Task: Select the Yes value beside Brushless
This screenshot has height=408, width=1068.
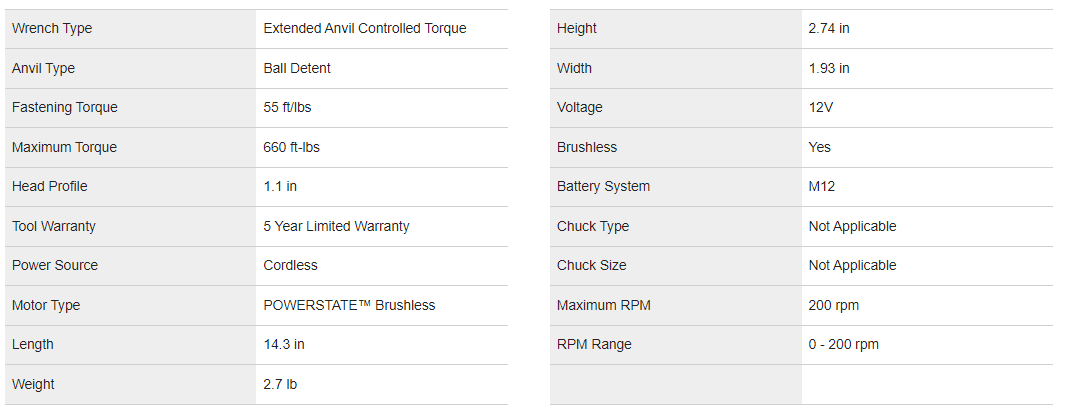Action: click(820, 147)
